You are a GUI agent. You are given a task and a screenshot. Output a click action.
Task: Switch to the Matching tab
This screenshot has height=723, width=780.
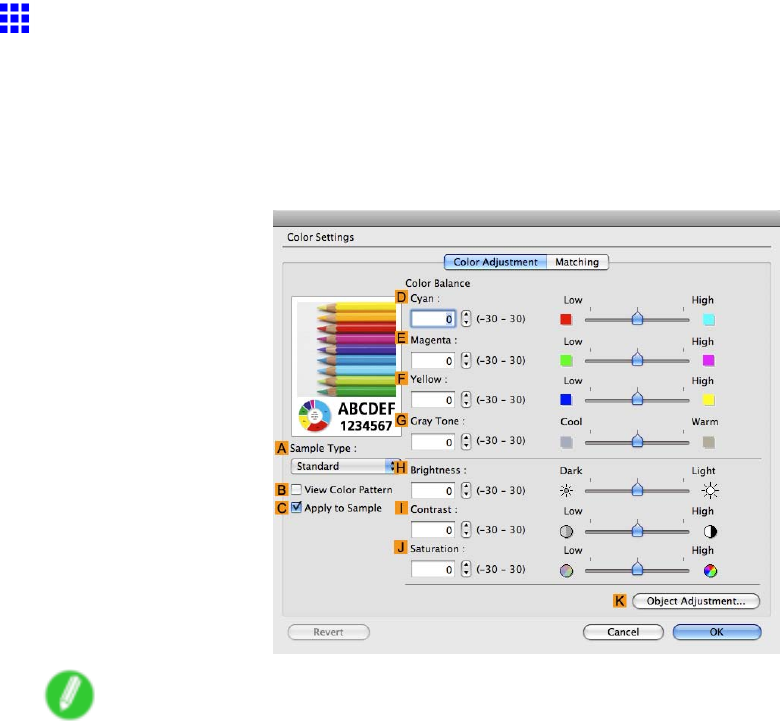(x=577, y=262)
